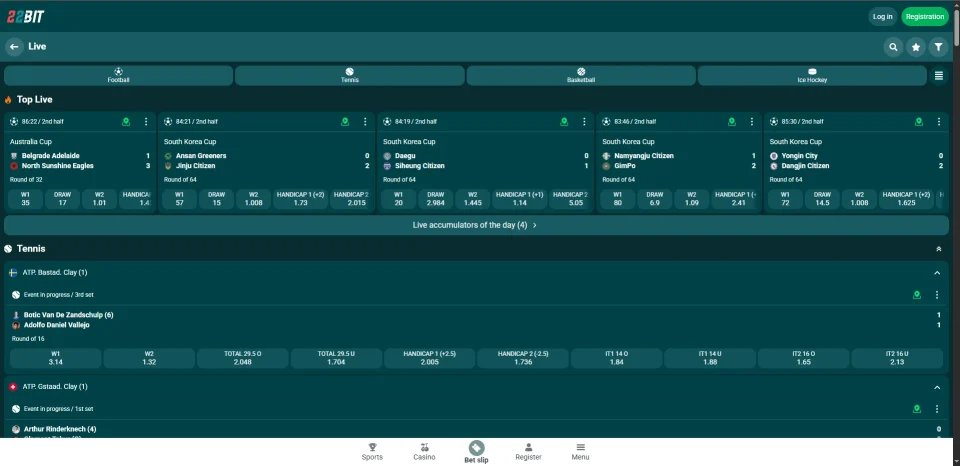Open live stream icon for Belgrade Adelaide match
Image resolution: width=960 pixels, height=466 pixels.
coord(126,122)
